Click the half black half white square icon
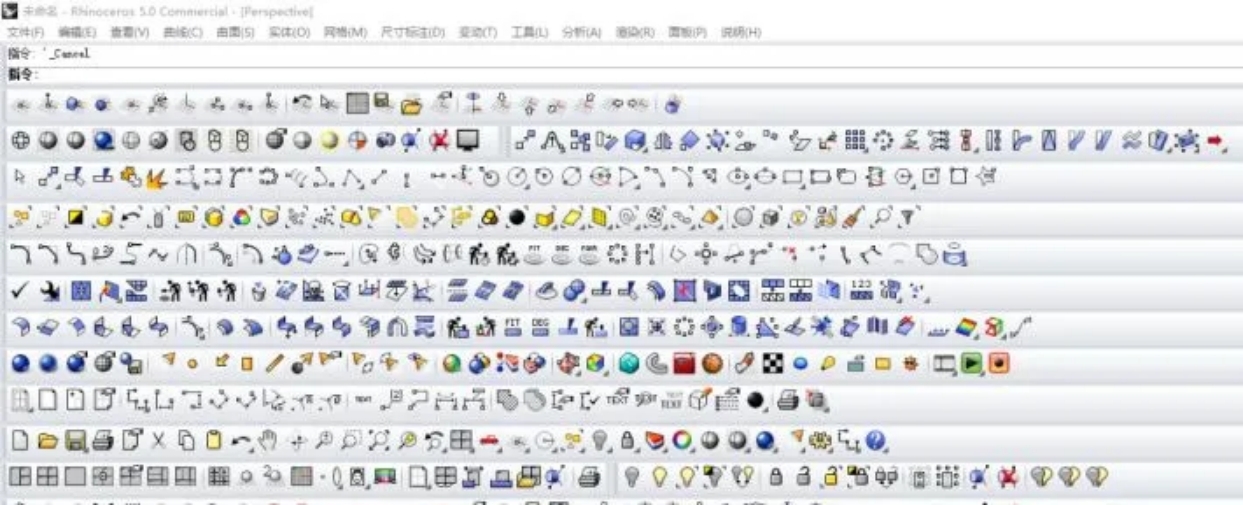 coord(75,216)
